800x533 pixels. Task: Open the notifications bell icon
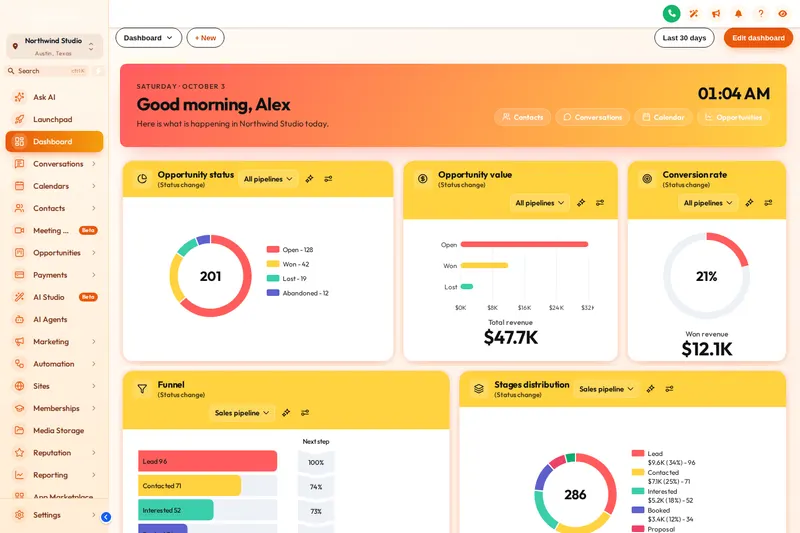click(x=738, y=14)
